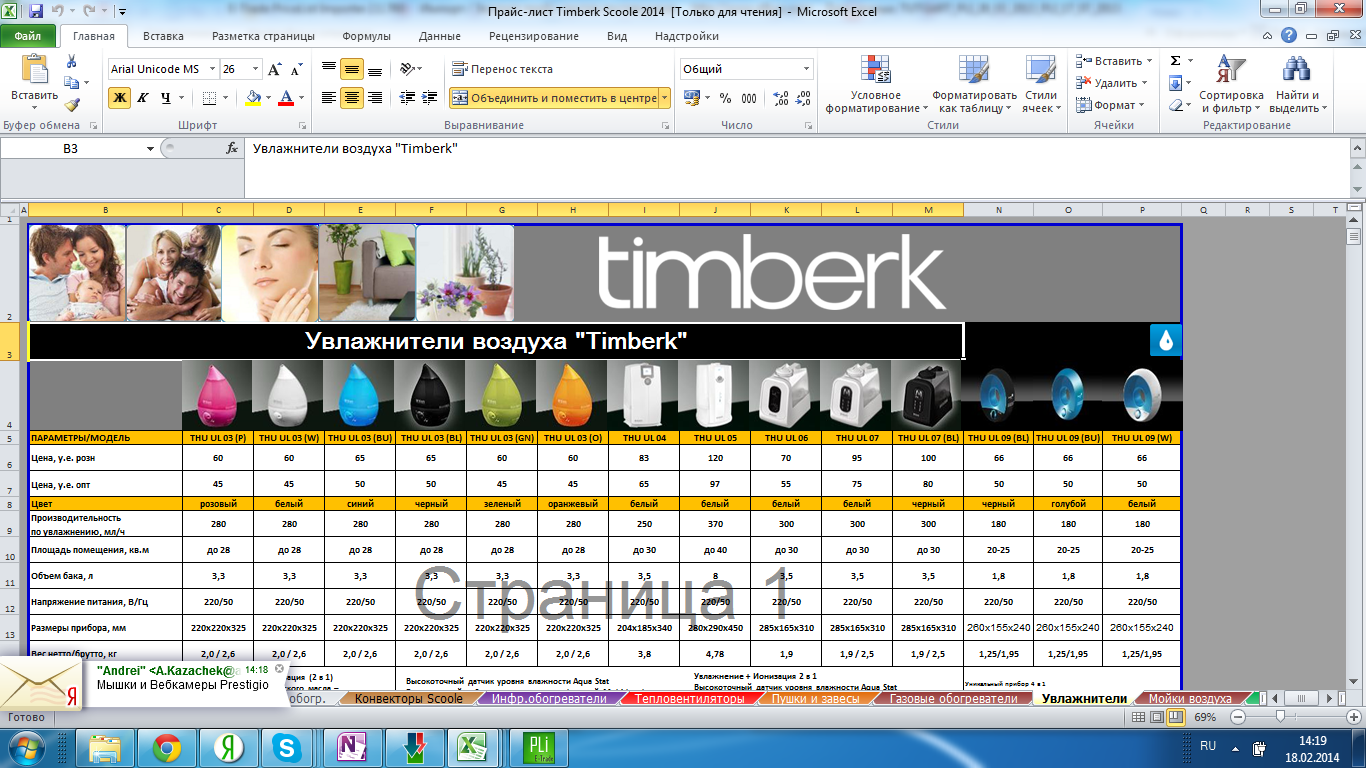Toggle underline (Ч) formatting
Screen dimensions: 1366x778
click(166, 98)
